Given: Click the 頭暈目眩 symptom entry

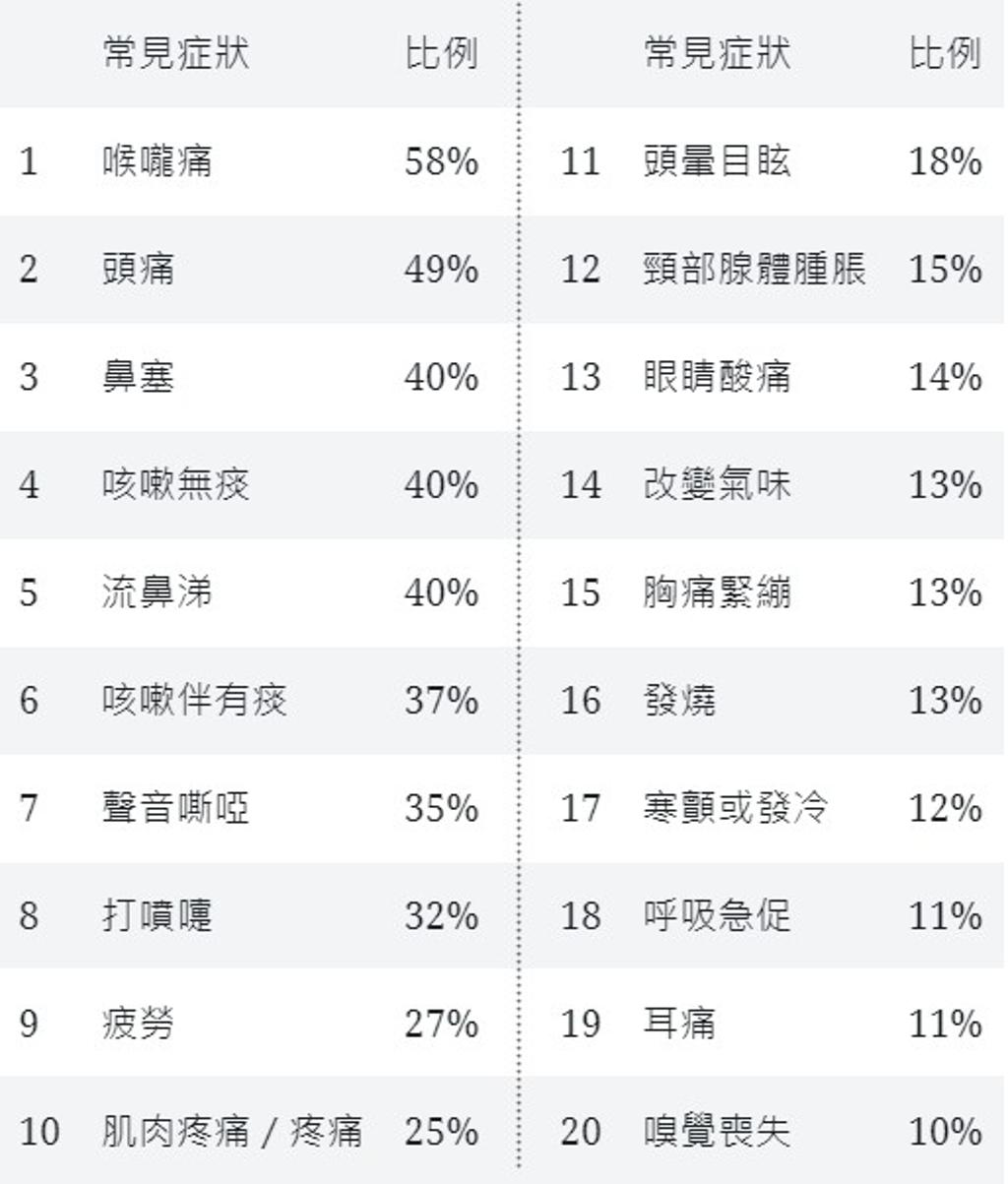Looking at the screenshot, I should pyautogui.click(x=718, y=160).
